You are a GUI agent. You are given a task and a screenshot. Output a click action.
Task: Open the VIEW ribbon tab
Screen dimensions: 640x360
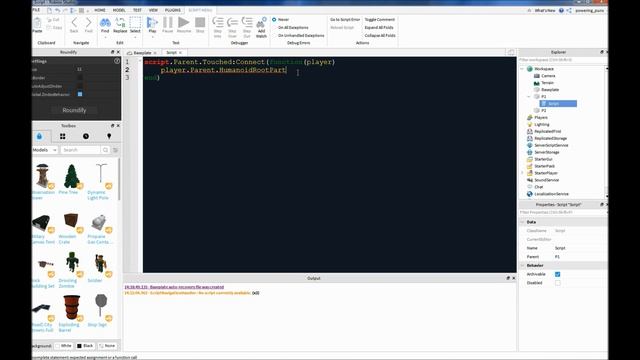tap(153, 10)
